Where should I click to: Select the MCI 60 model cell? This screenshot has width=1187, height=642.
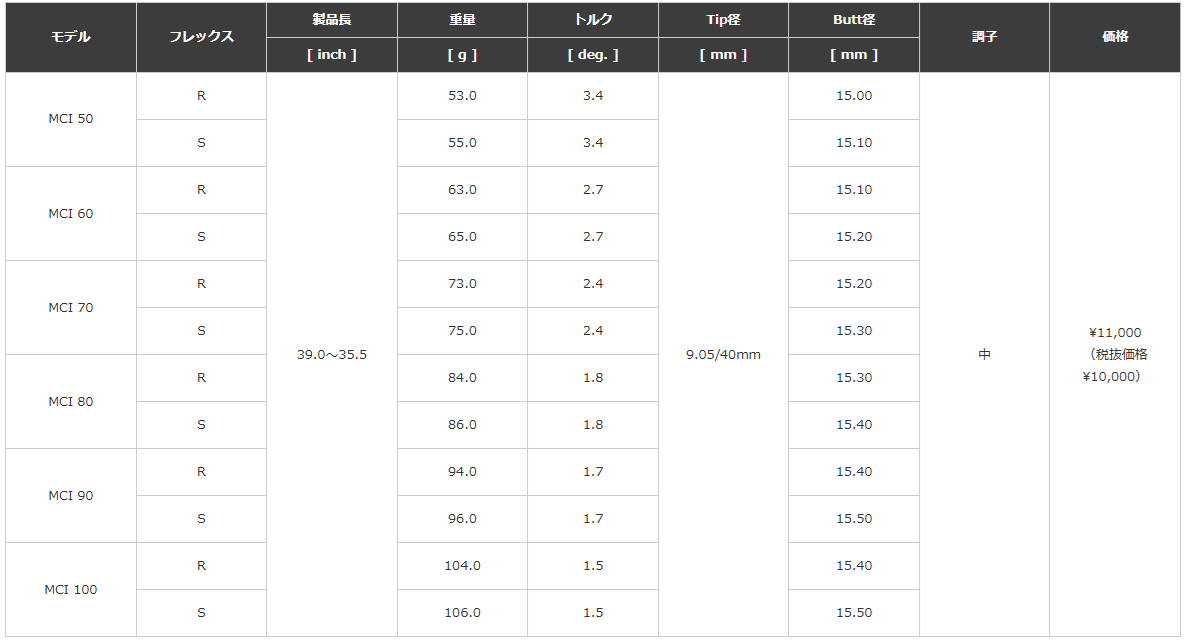pos(71,213)
